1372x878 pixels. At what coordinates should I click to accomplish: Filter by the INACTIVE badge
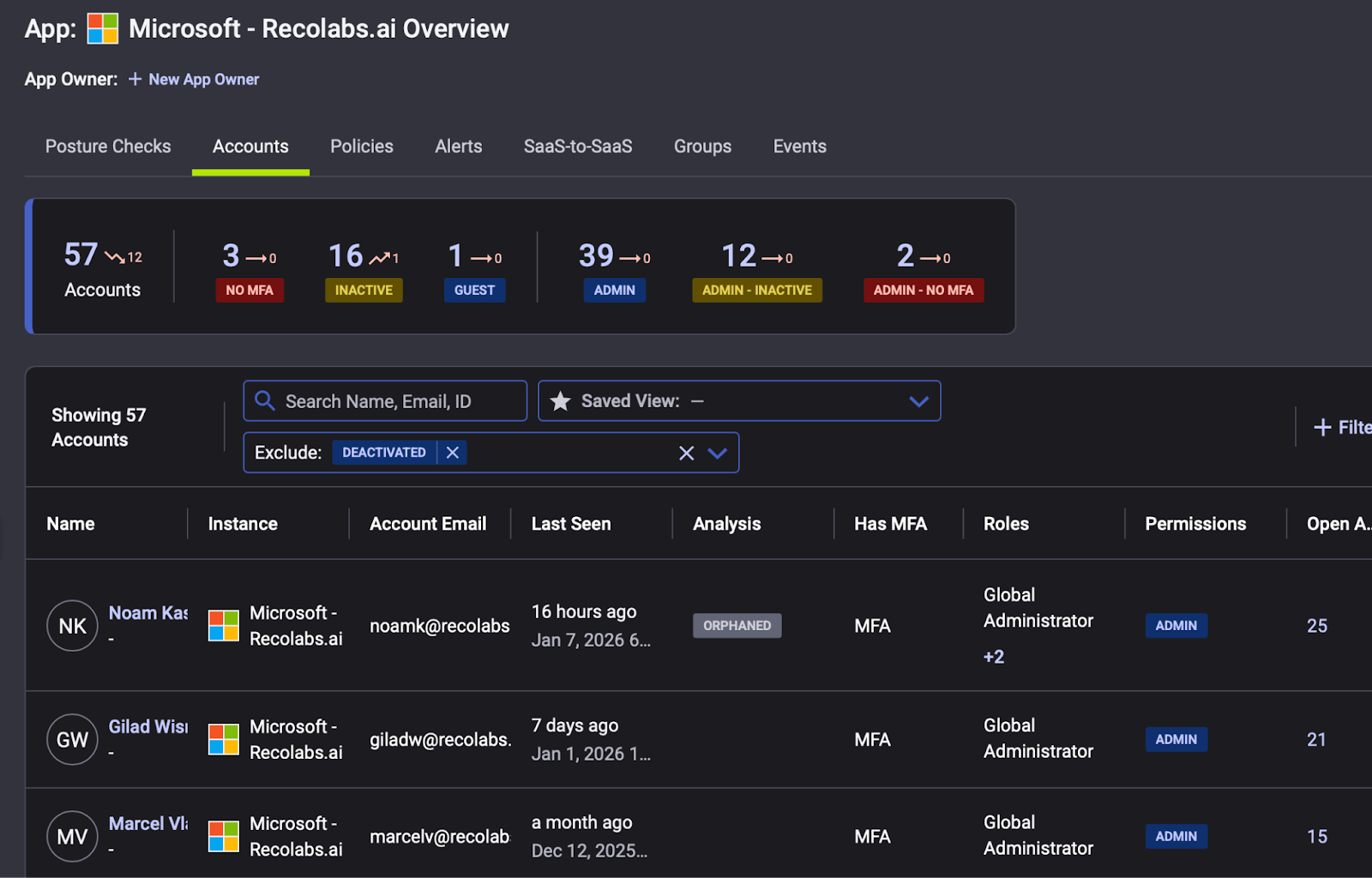(x=364, y=290)
